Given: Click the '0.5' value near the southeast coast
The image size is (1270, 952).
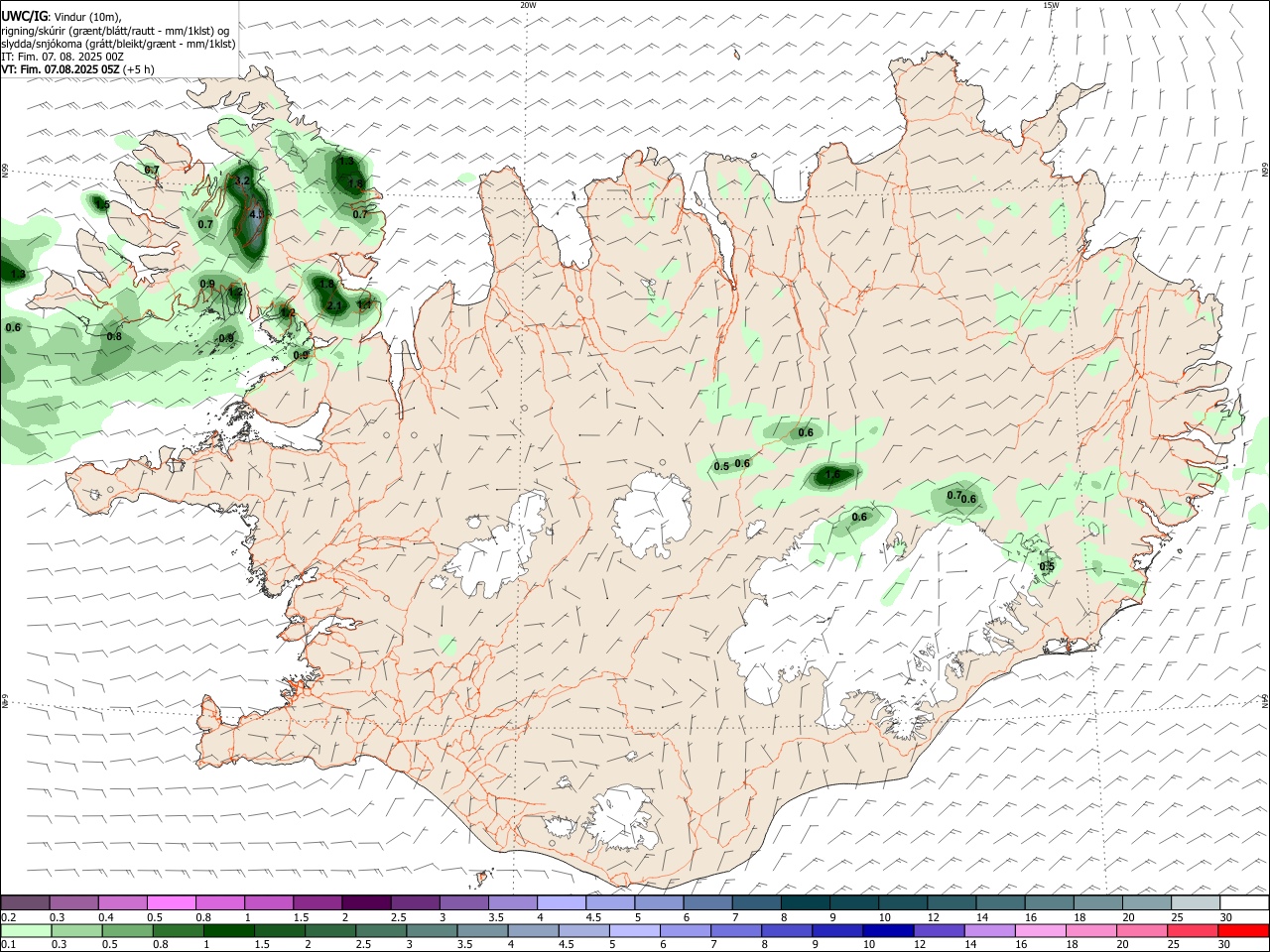Looking at the screenshot, I should pyautogui.click(x=1047, y=566).
